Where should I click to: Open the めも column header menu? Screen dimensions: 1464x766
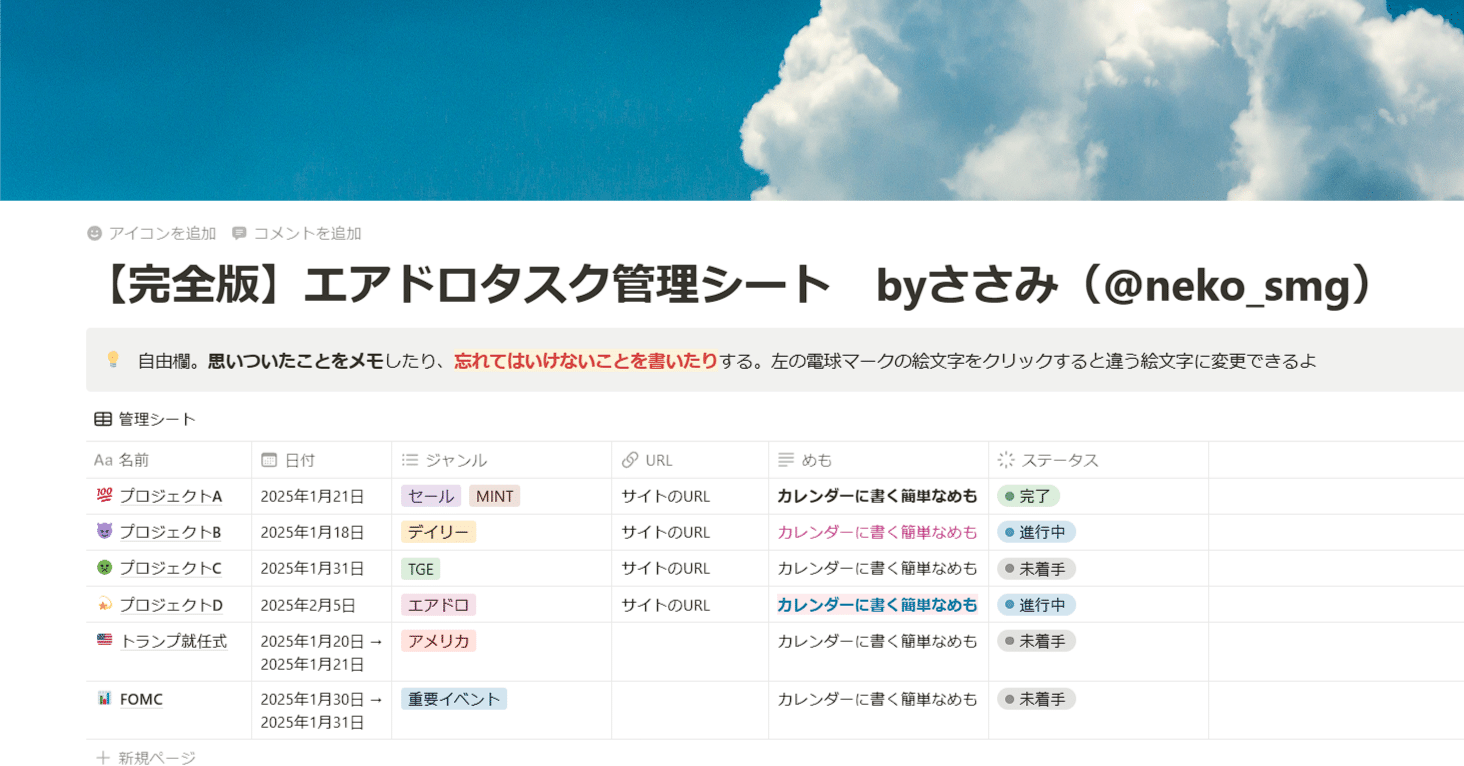tap(805, 460)
